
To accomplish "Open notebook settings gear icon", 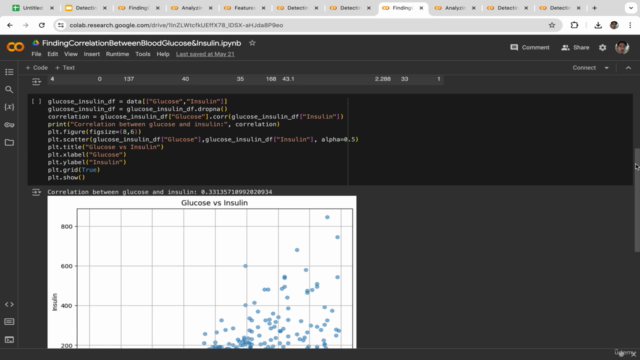I will [602, 47].
